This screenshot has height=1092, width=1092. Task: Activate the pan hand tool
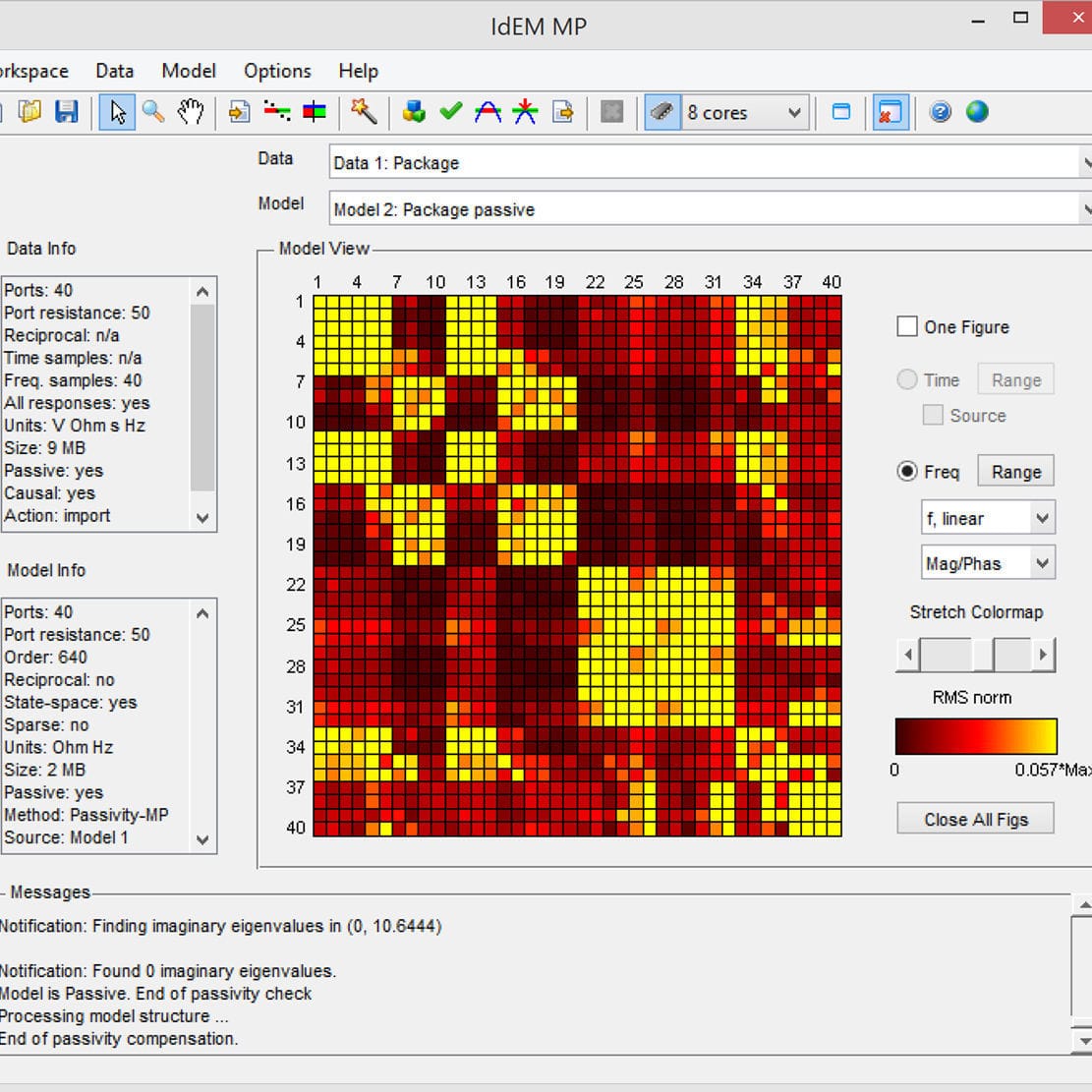(190, 111)
